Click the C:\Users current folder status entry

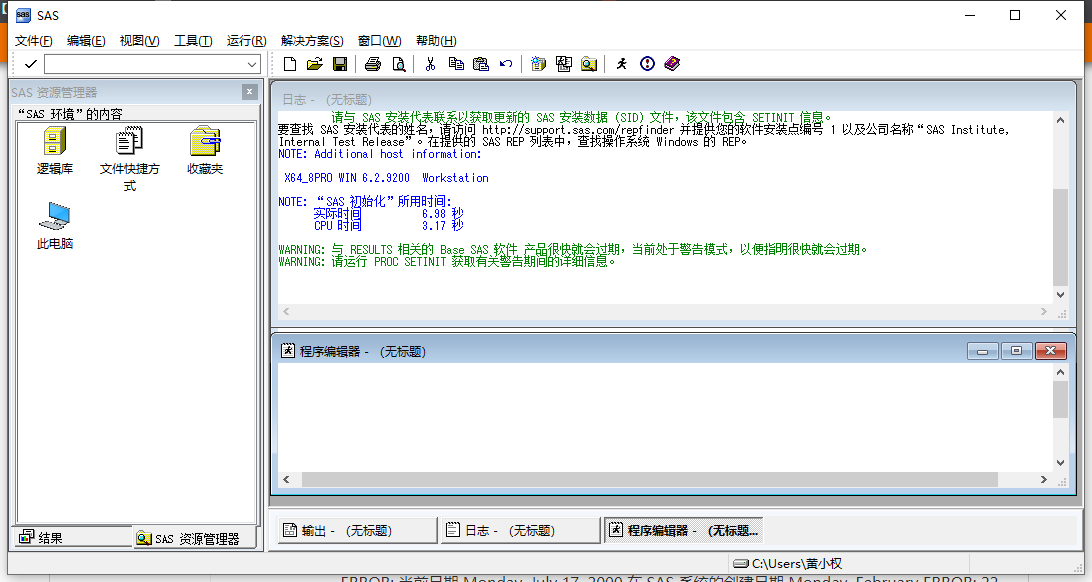click(x=788, y=563)
